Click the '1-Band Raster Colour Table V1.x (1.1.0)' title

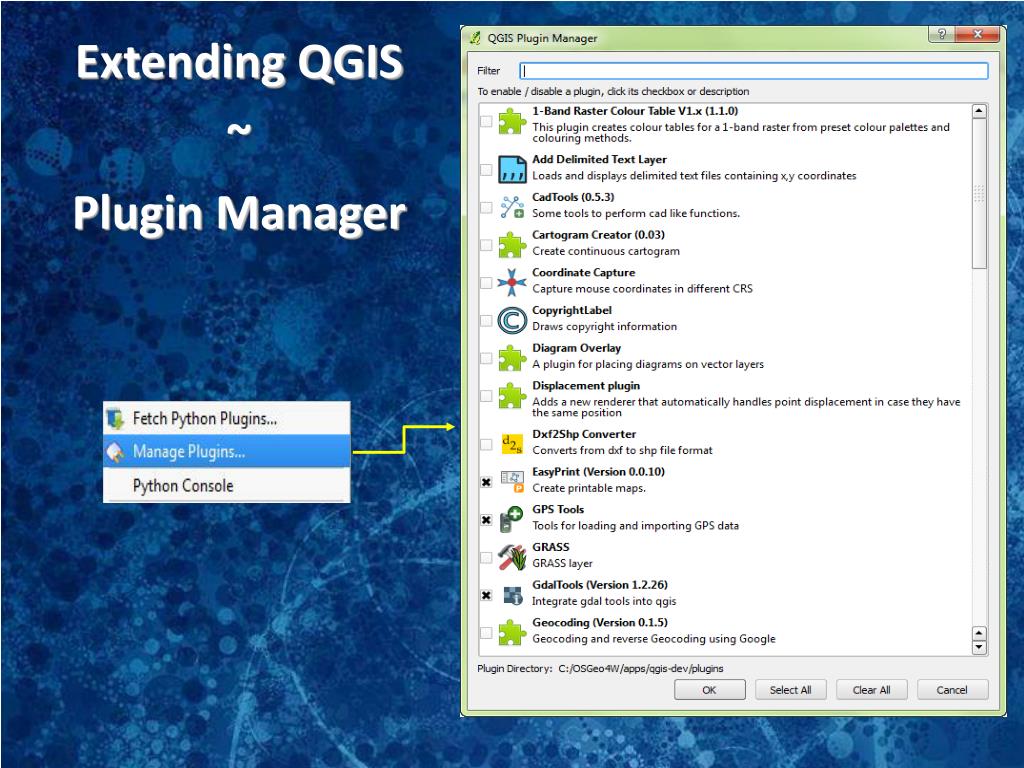pyautogui.click(x=635, y=111)
